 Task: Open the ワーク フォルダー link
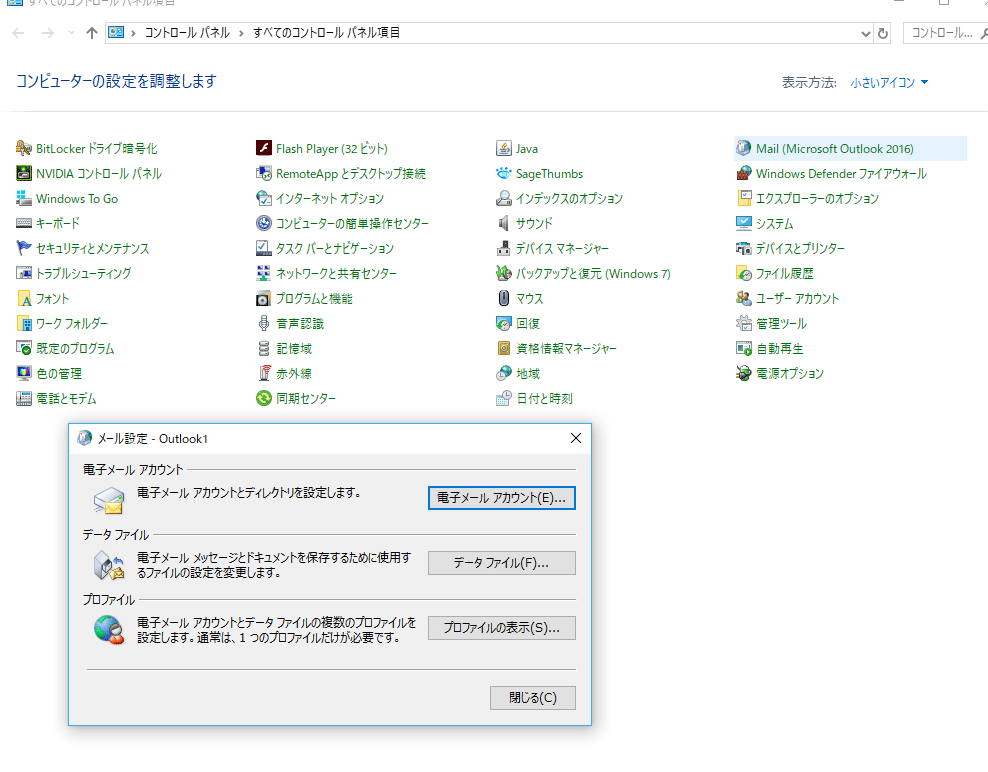pyautogui.click(x=72, y=323)
